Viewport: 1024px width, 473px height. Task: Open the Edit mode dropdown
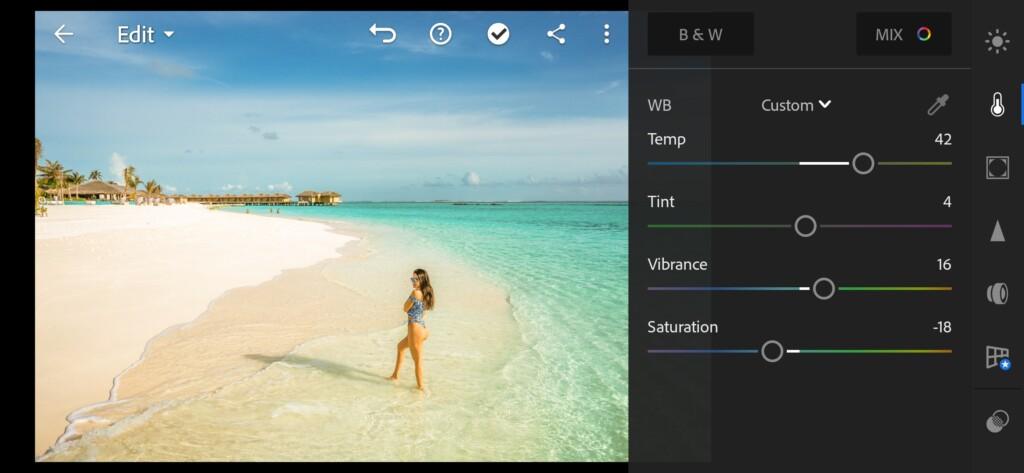(x=146, y=34)
